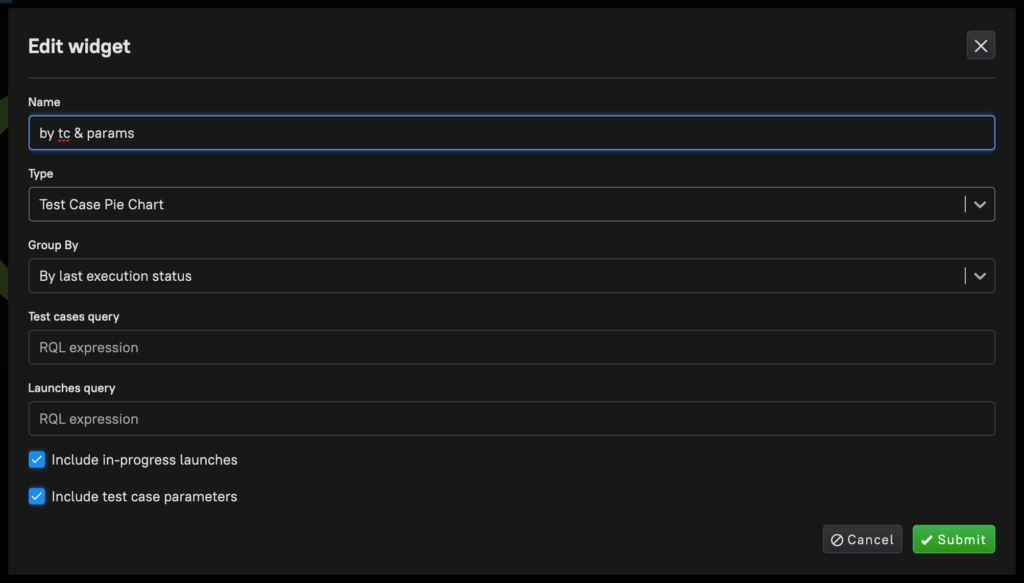The height and width of the screenshot is (583, 1024).
Task: Expand the Type dropdown chevron
Action: [980, 204]
